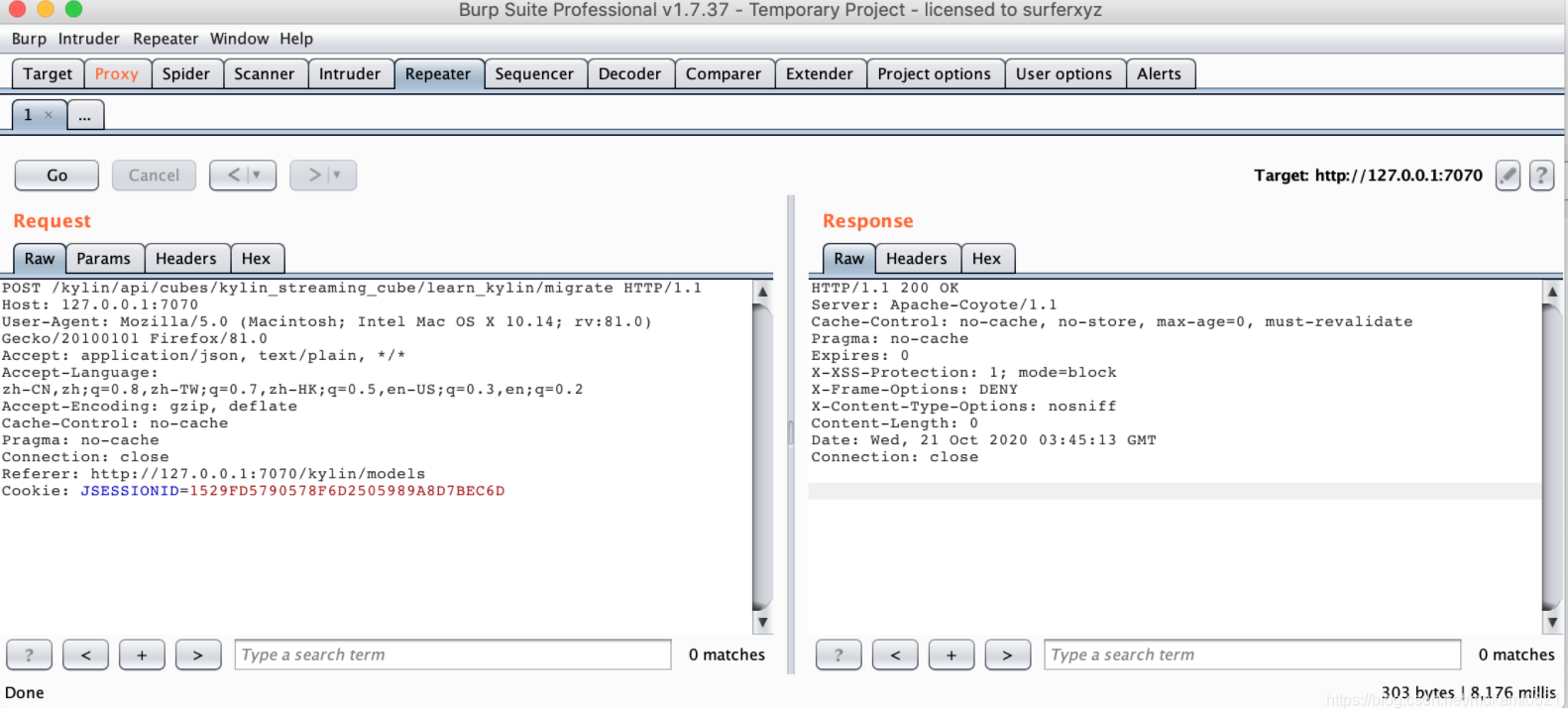Click the response pane scroll up arrow

[1552, 292]
